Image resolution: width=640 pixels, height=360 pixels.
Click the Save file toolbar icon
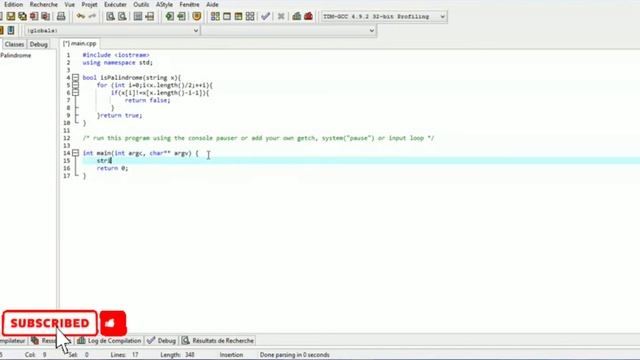(11, 16)
